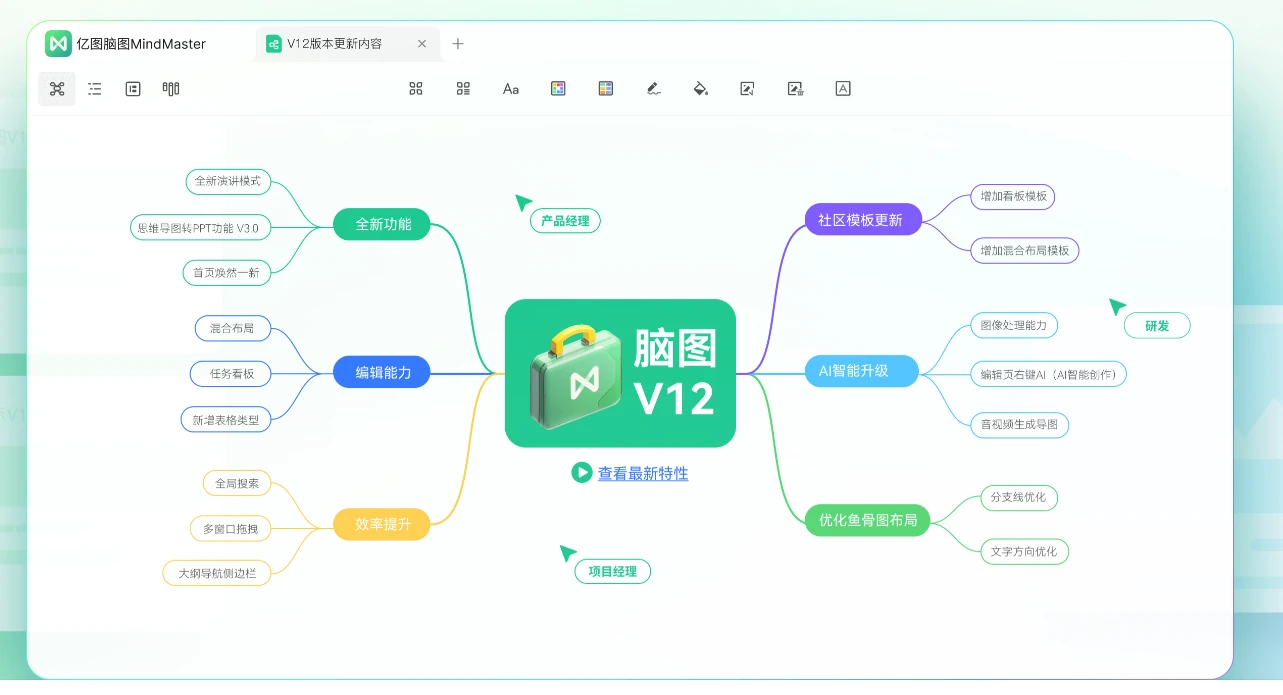
Task: Select the 全新功能 branch node
Action: [383, 224]
